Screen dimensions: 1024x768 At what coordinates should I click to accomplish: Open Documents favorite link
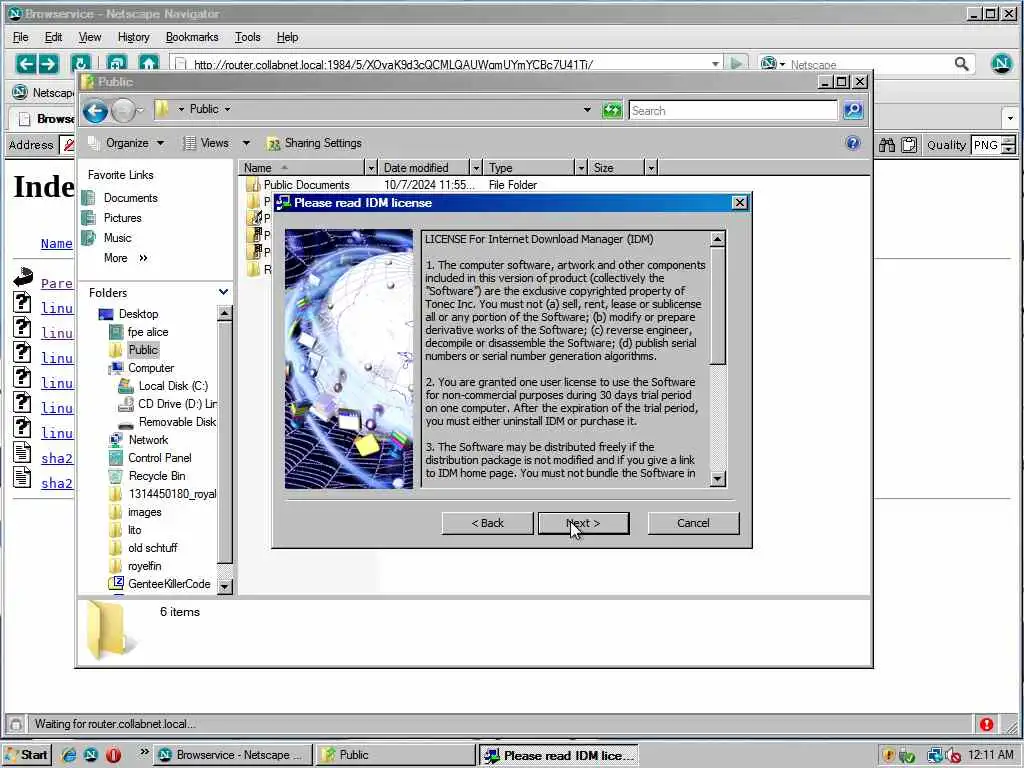[131, 198]
